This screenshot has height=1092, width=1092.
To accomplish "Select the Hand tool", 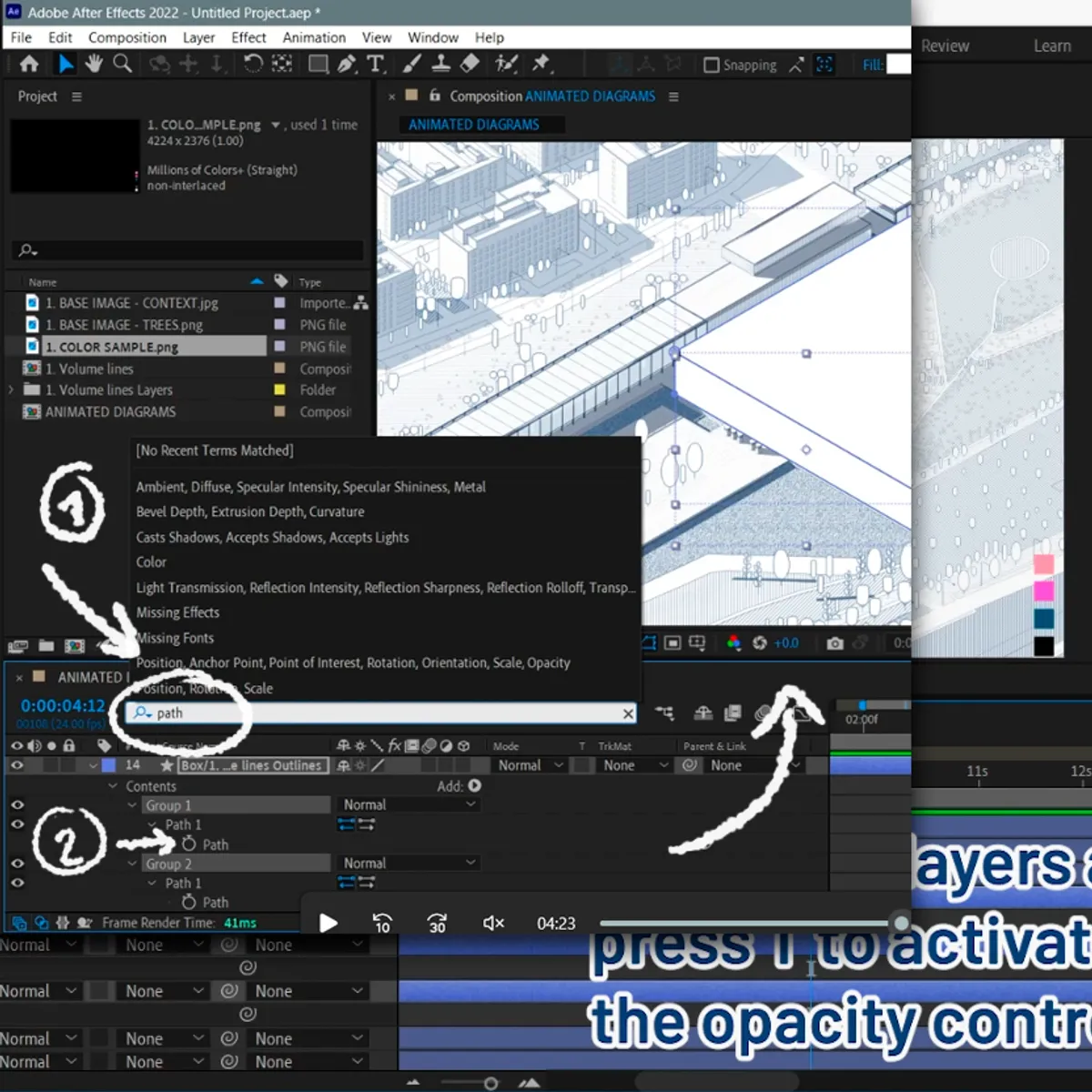I will tap(95, 65).
